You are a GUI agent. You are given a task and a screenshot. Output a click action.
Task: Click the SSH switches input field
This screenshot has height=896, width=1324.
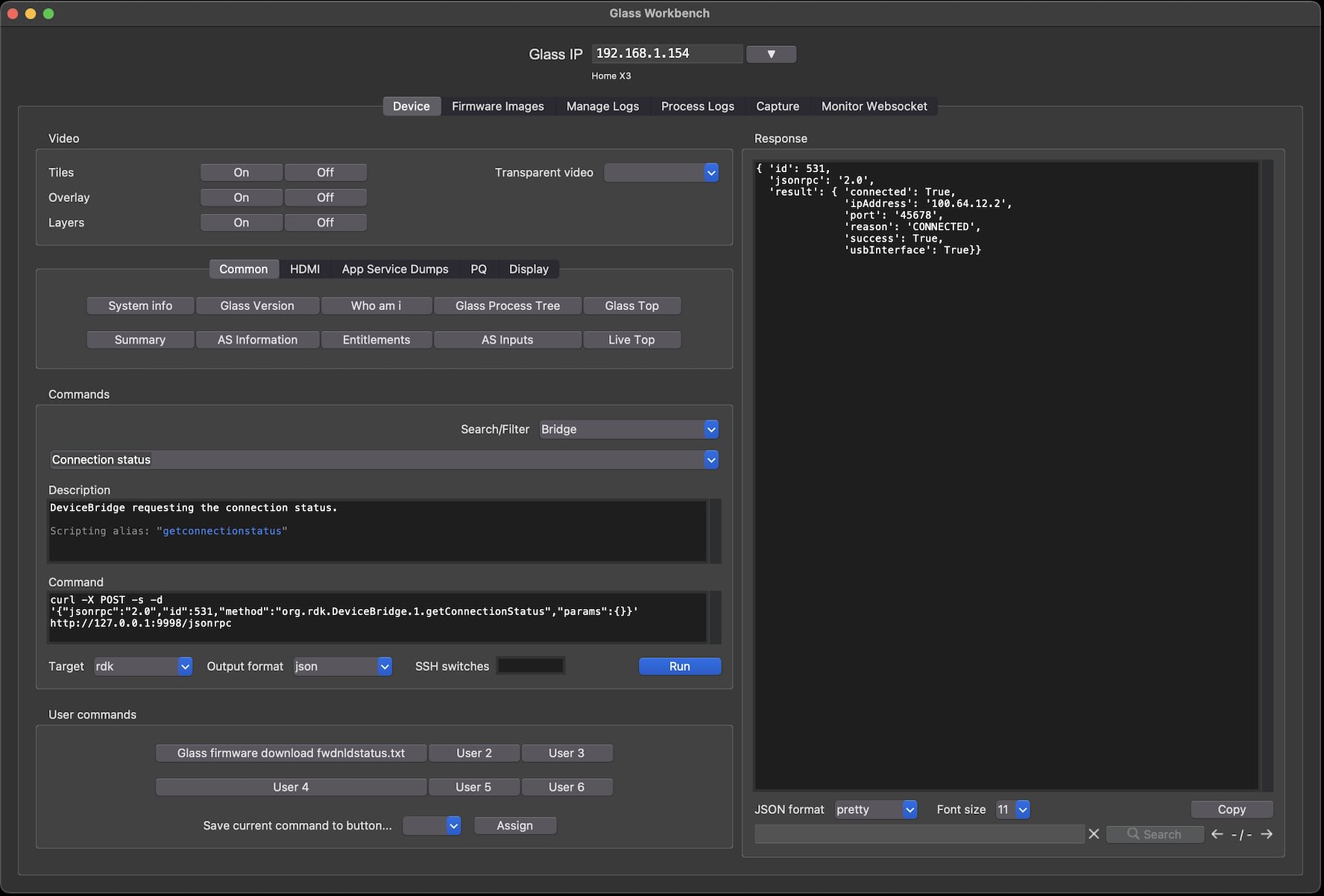point(530,666)
